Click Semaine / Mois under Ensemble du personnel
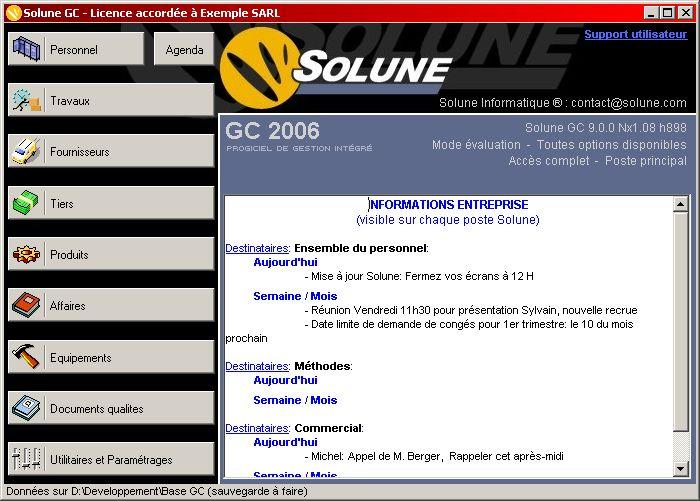The image size is (700, 501). coord(295,296)
